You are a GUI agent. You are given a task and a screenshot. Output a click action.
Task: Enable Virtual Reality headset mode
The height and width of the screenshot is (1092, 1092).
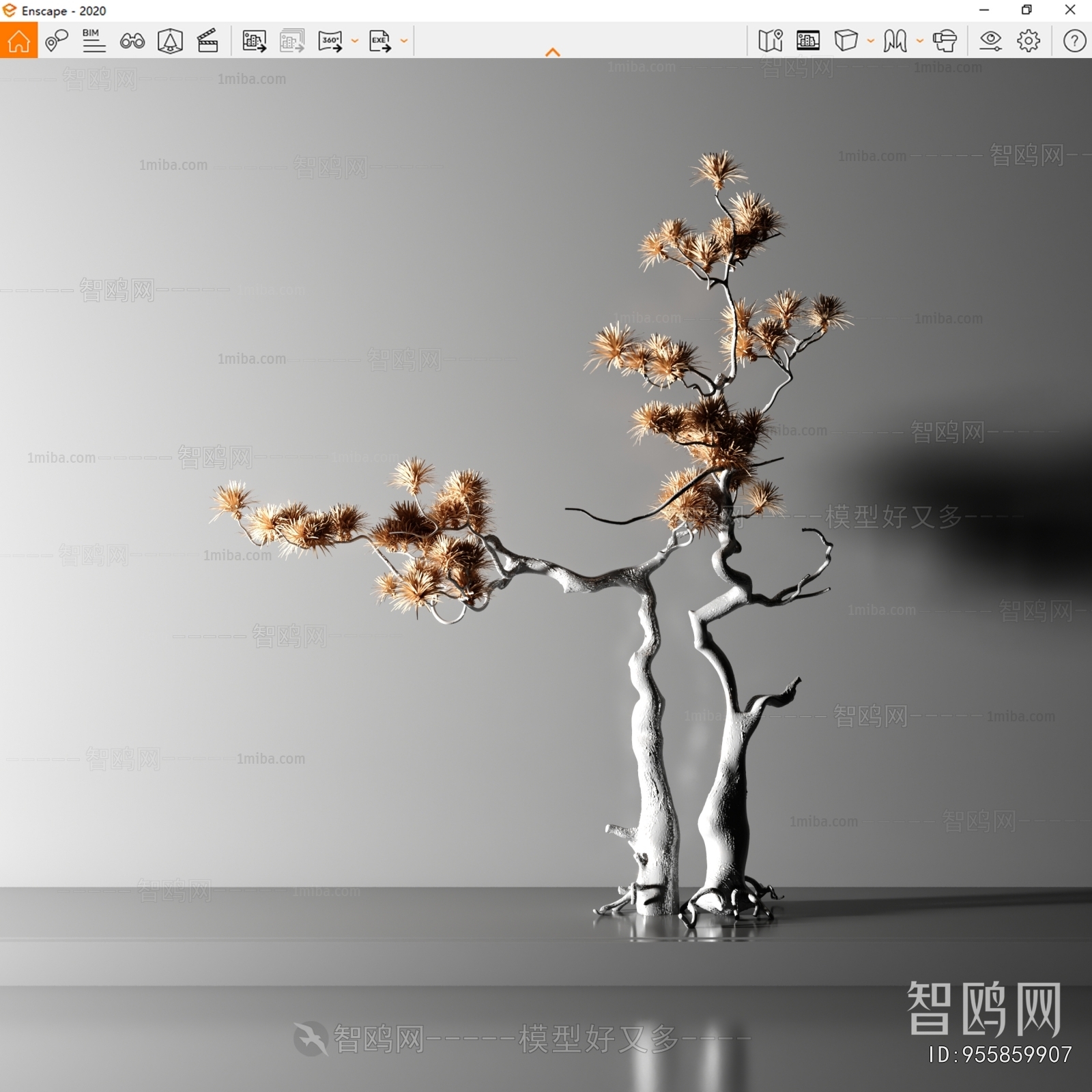(945, 41)
